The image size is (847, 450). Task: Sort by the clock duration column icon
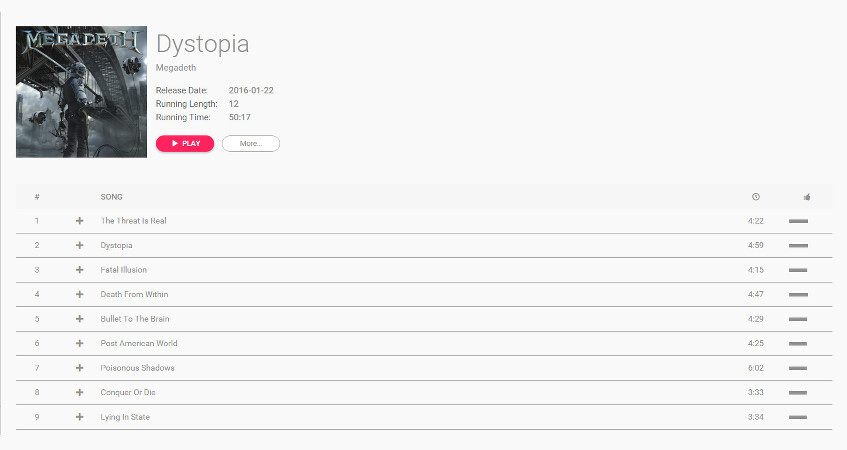(x=756, y=197)
